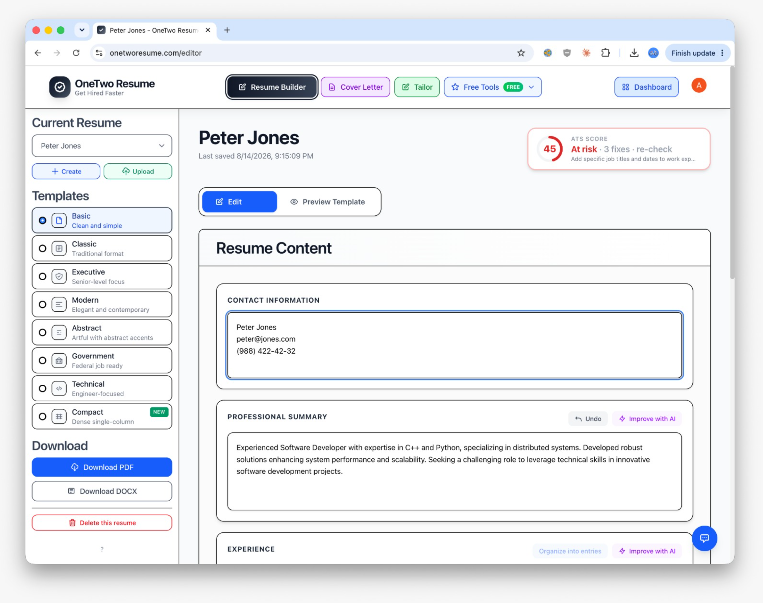
Task: Select the Peter Jones browser tab
Action: [x=154, y=30]
